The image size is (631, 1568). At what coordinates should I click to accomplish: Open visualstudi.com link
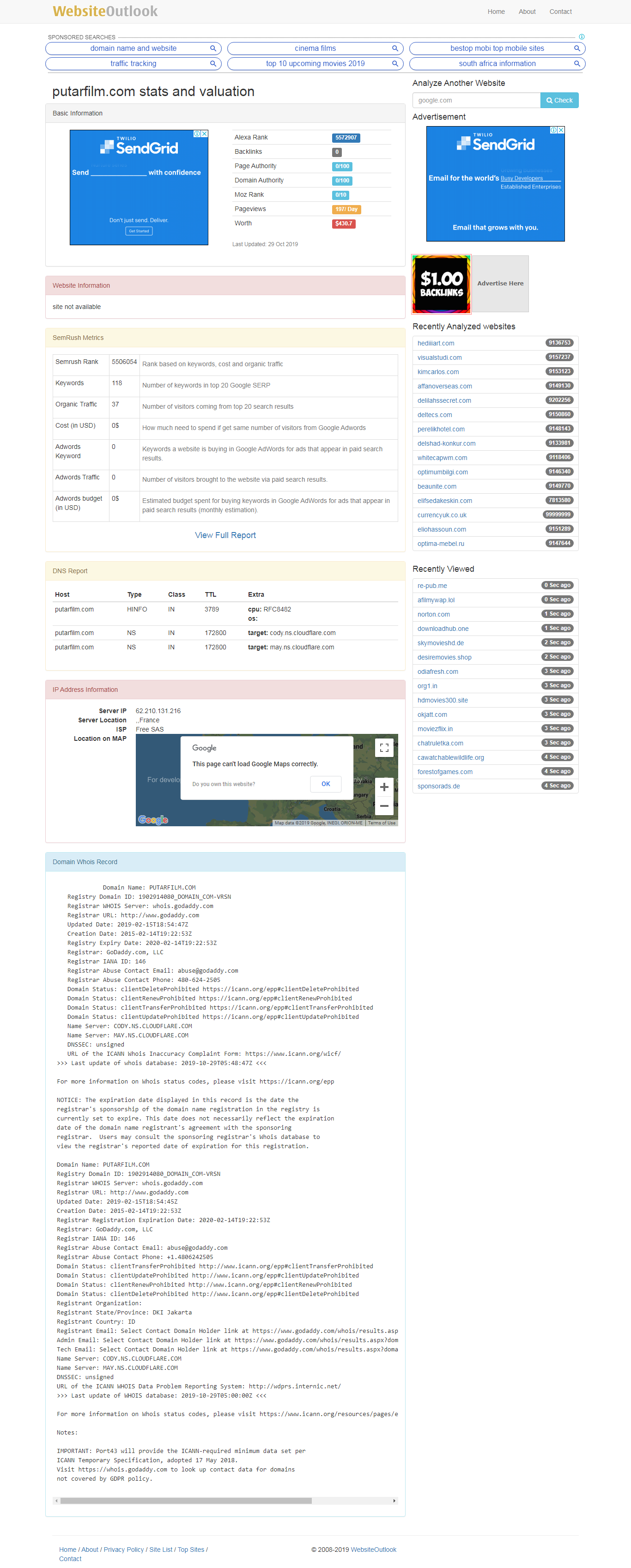[439, 357]
